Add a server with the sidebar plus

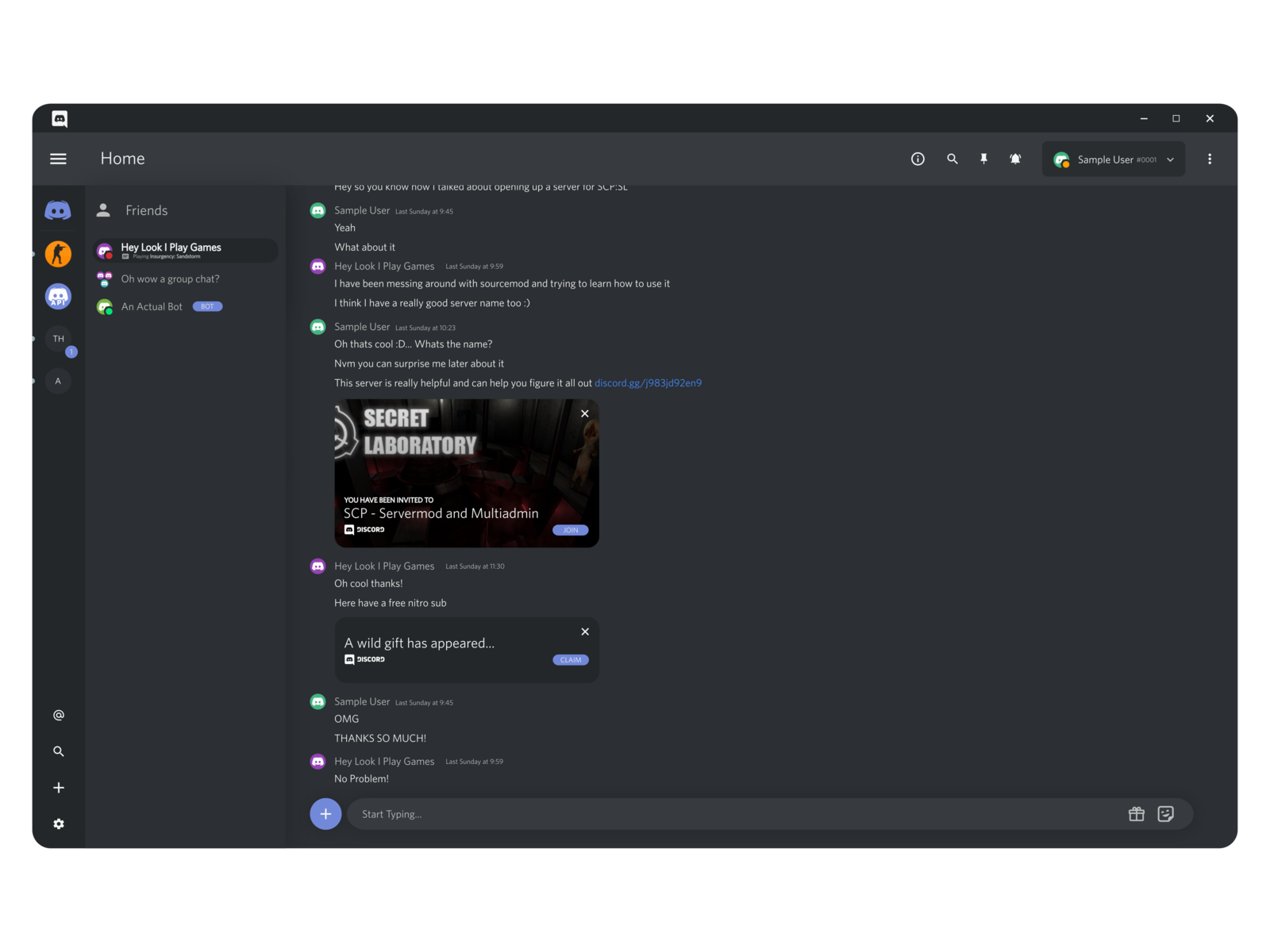(59, 788)
